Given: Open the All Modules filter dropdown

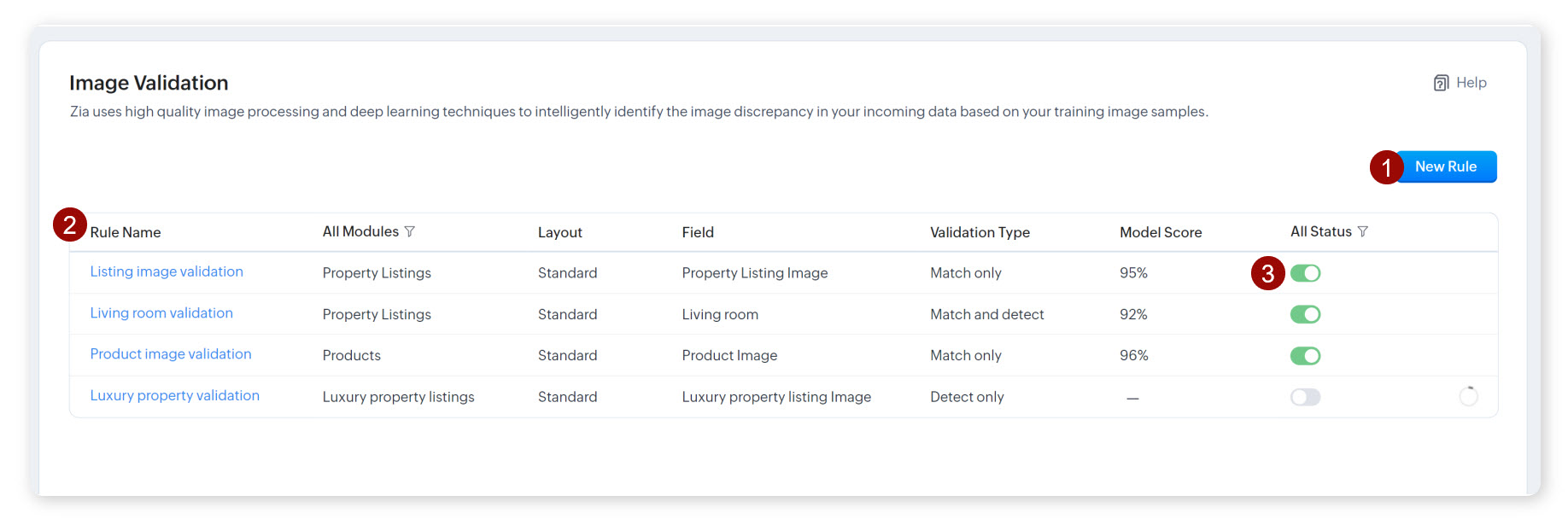Looking at the screenshot, I should 360,231.
